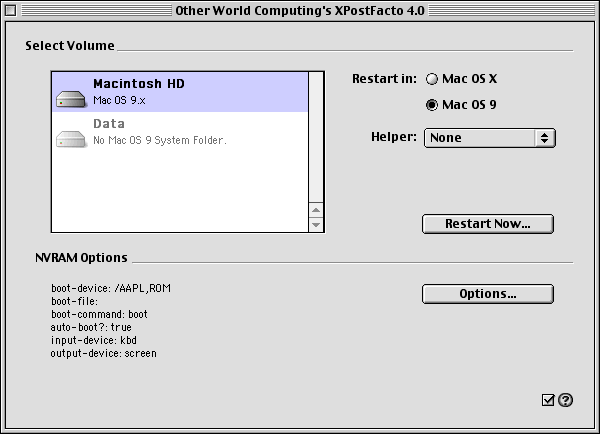Select the Data volume name
This screenshot has width=600, height=434.
[109, 124]
